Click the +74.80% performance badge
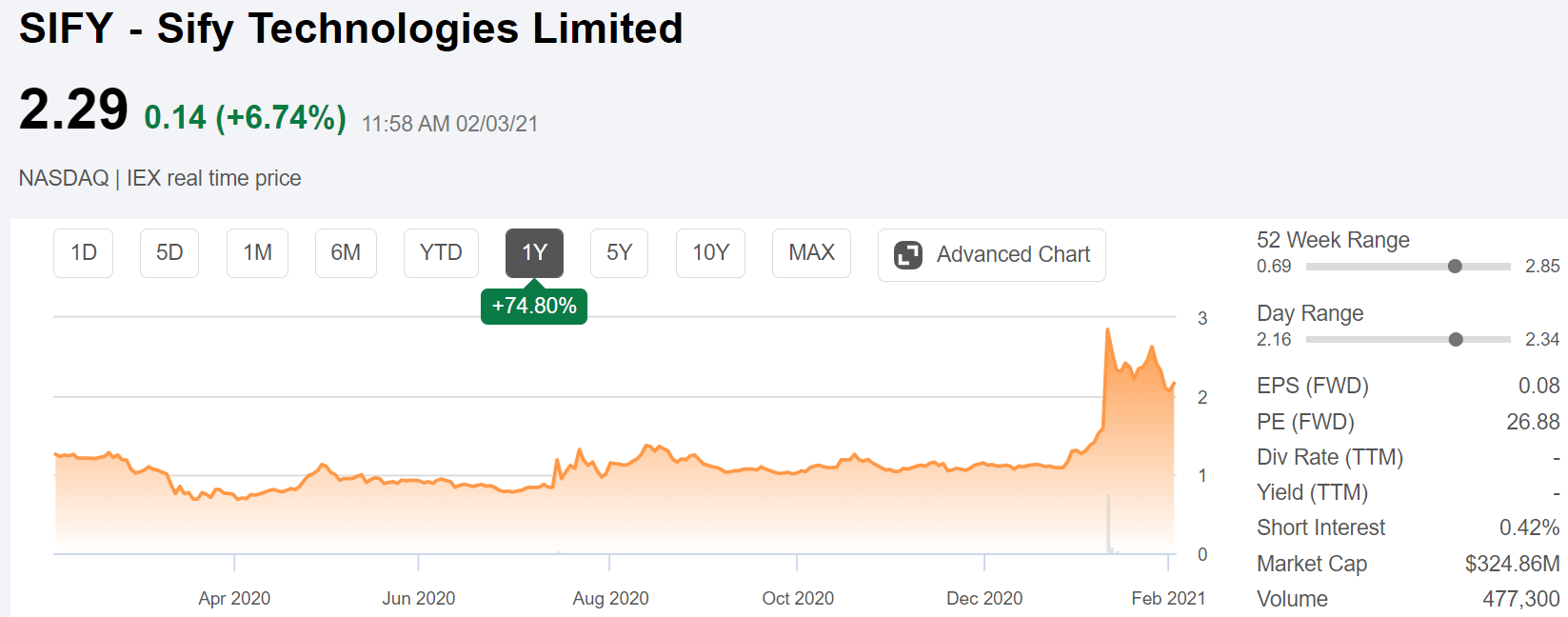Screen dimensions: 1568x617 point(534,306)
